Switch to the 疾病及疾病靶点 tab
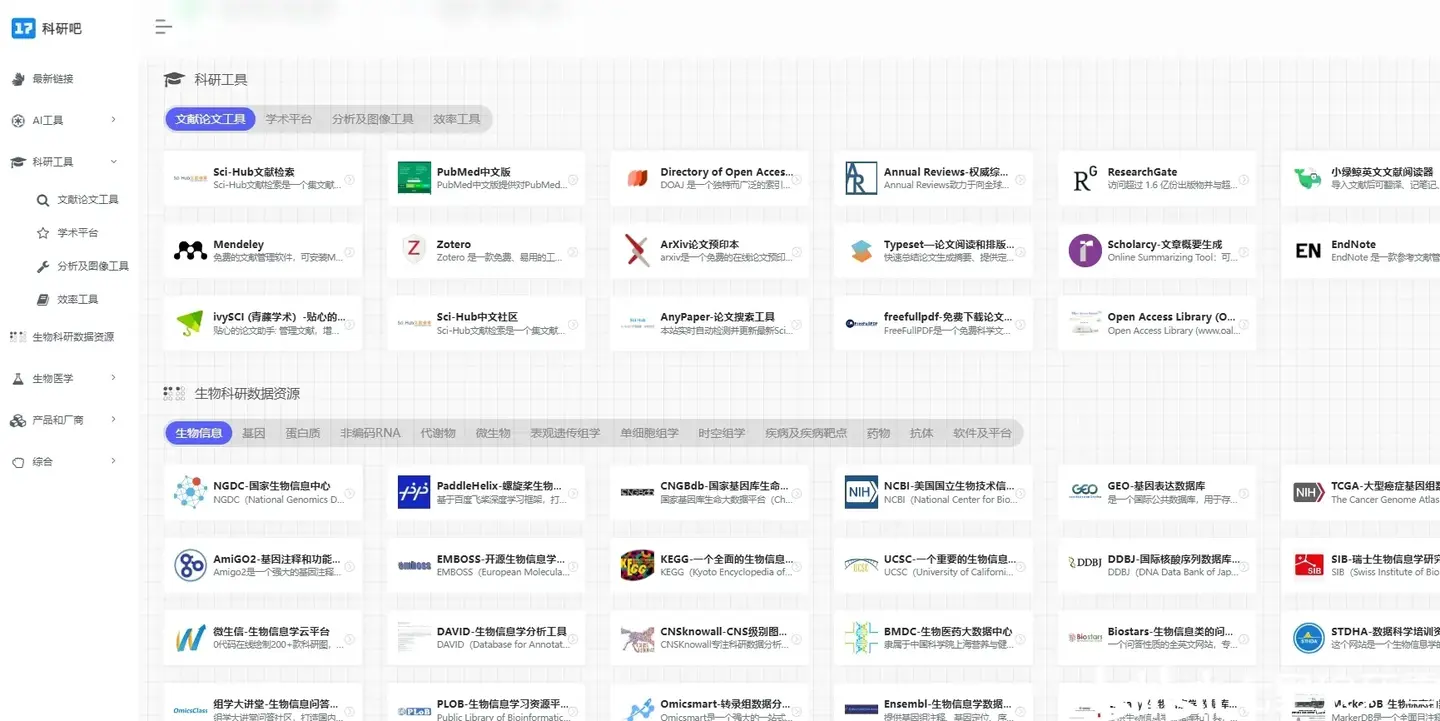1440x721 pixels. tap(806, 433)
